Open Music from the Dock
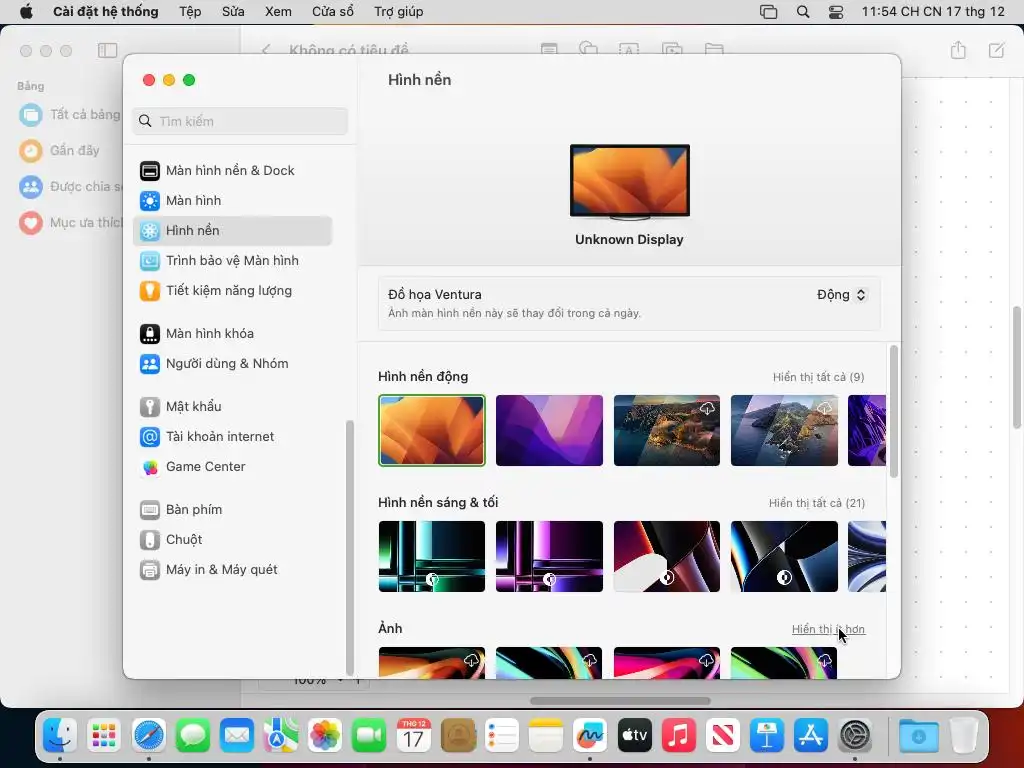1024x768 pixels. click(679, 735)
